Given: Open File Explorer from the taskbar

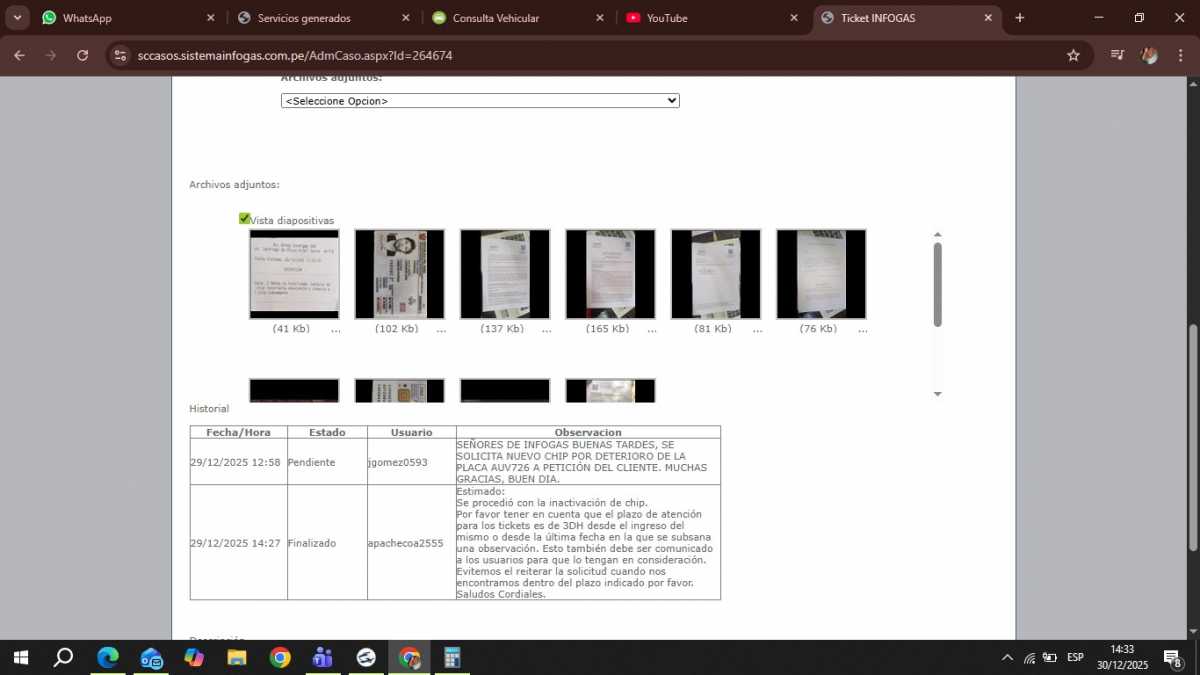Looking at the screenshot, I should tap(237, 657).
